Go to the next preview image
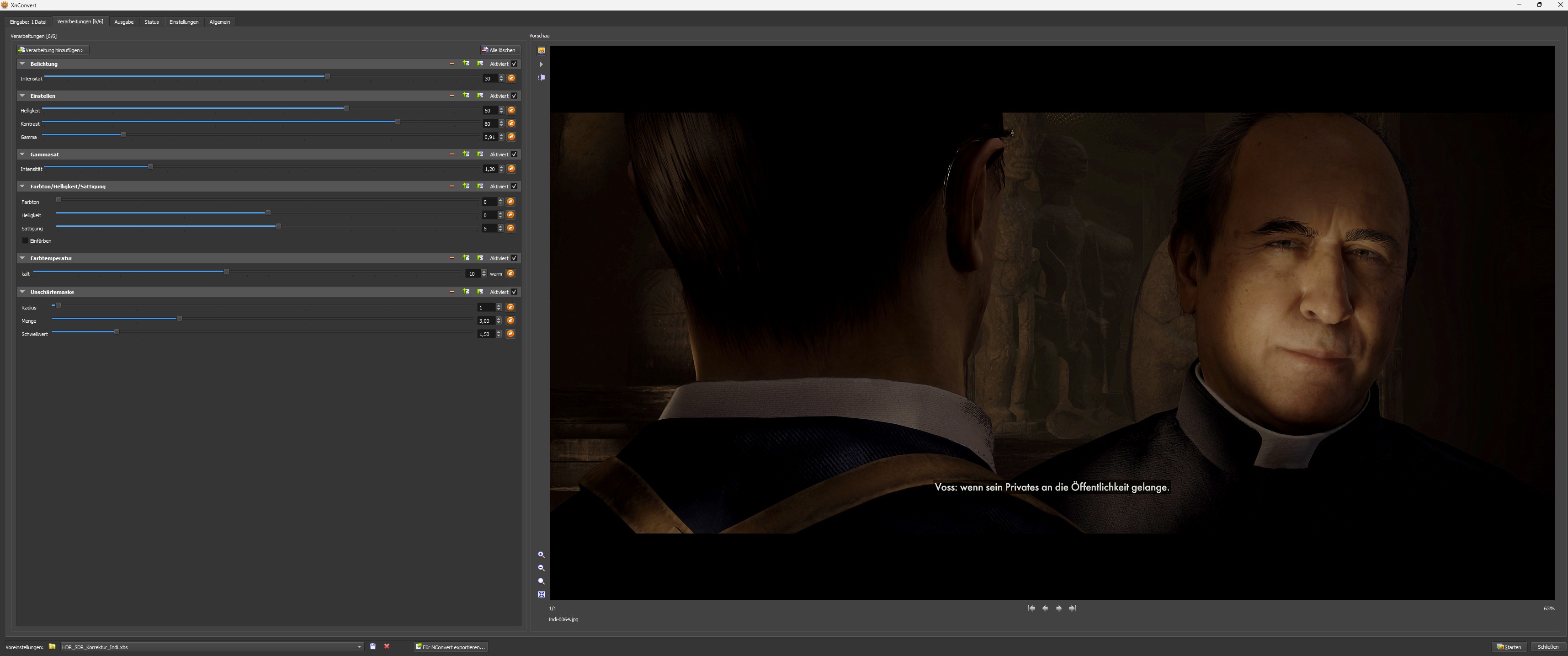Viewport: 1568px width, 656px height. point(1059,608)
